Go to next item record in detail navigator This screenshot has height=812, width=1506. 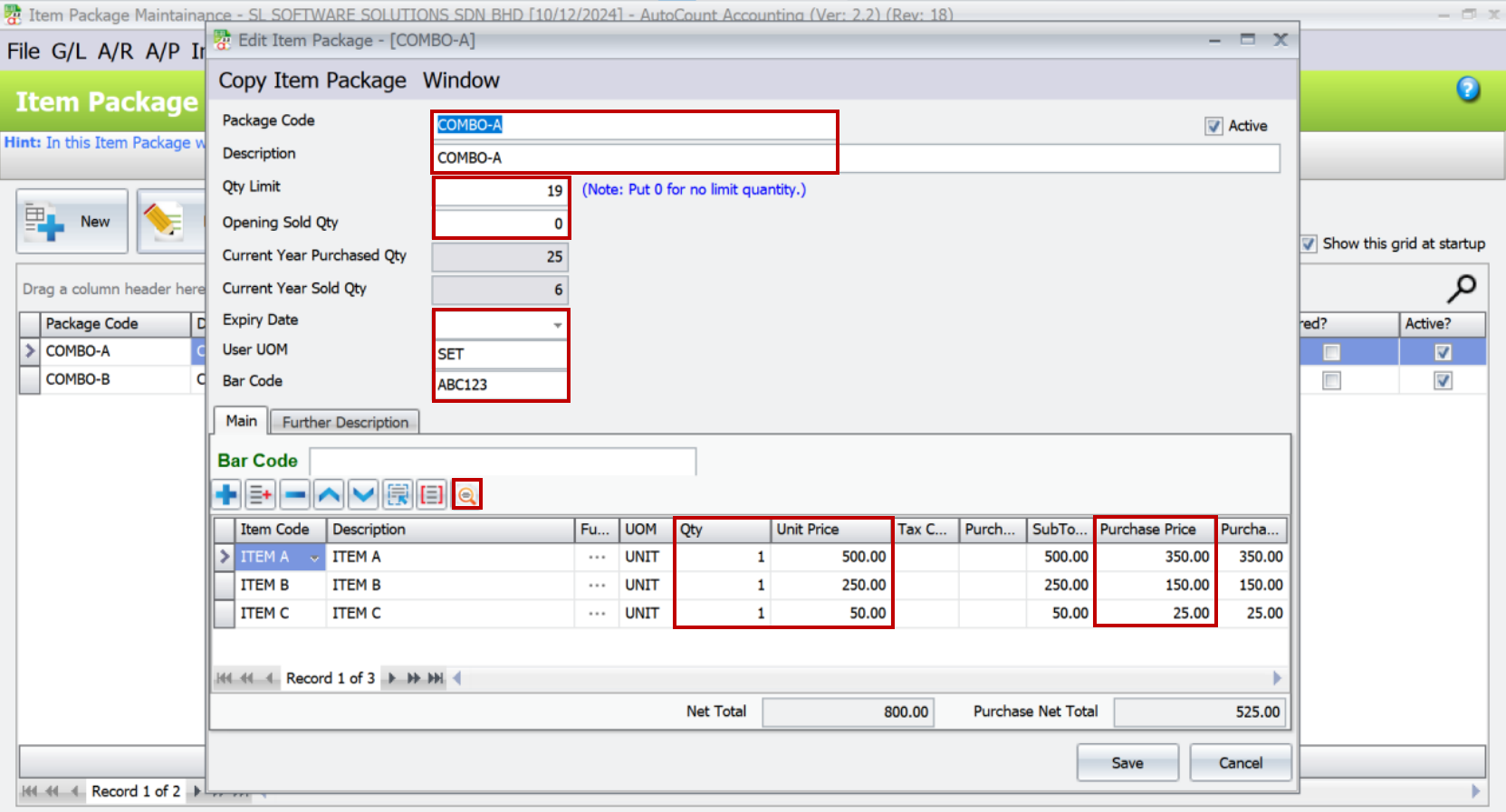click(391, 678)
